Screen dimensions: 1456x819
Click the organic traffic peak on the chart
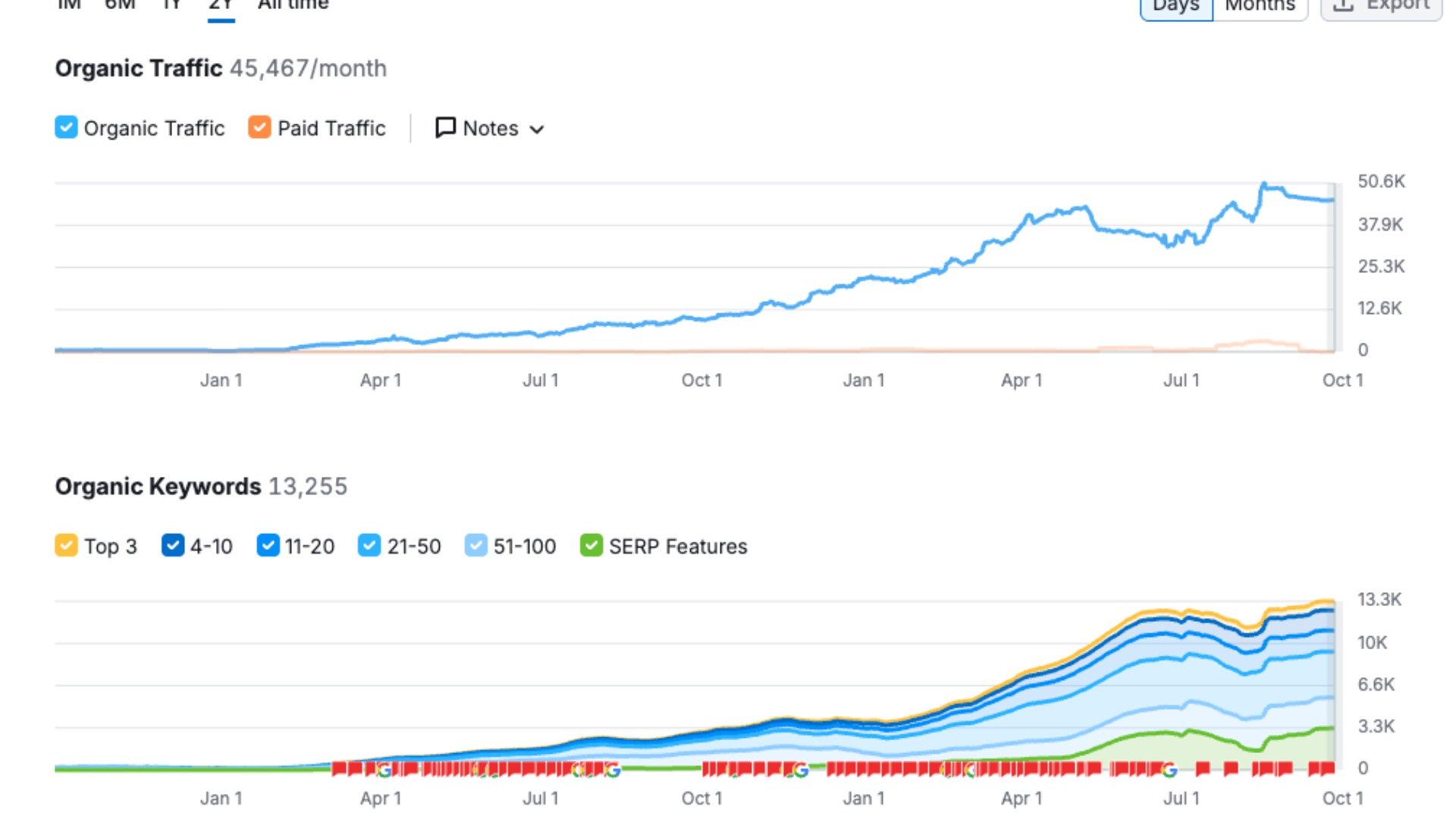pyautogui.click(x=1263, y=184)
